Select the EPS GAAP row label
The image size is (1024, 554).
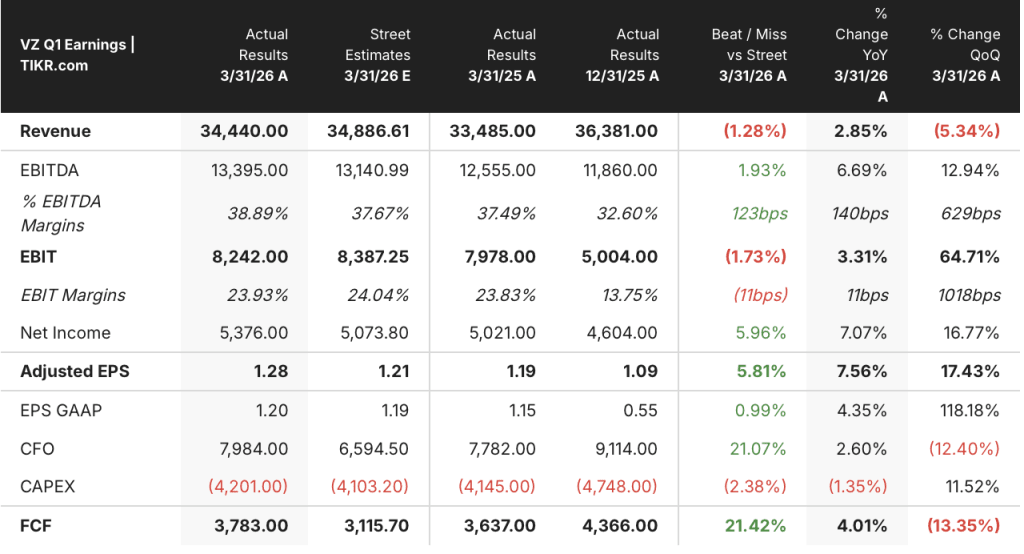pos(61,410)
